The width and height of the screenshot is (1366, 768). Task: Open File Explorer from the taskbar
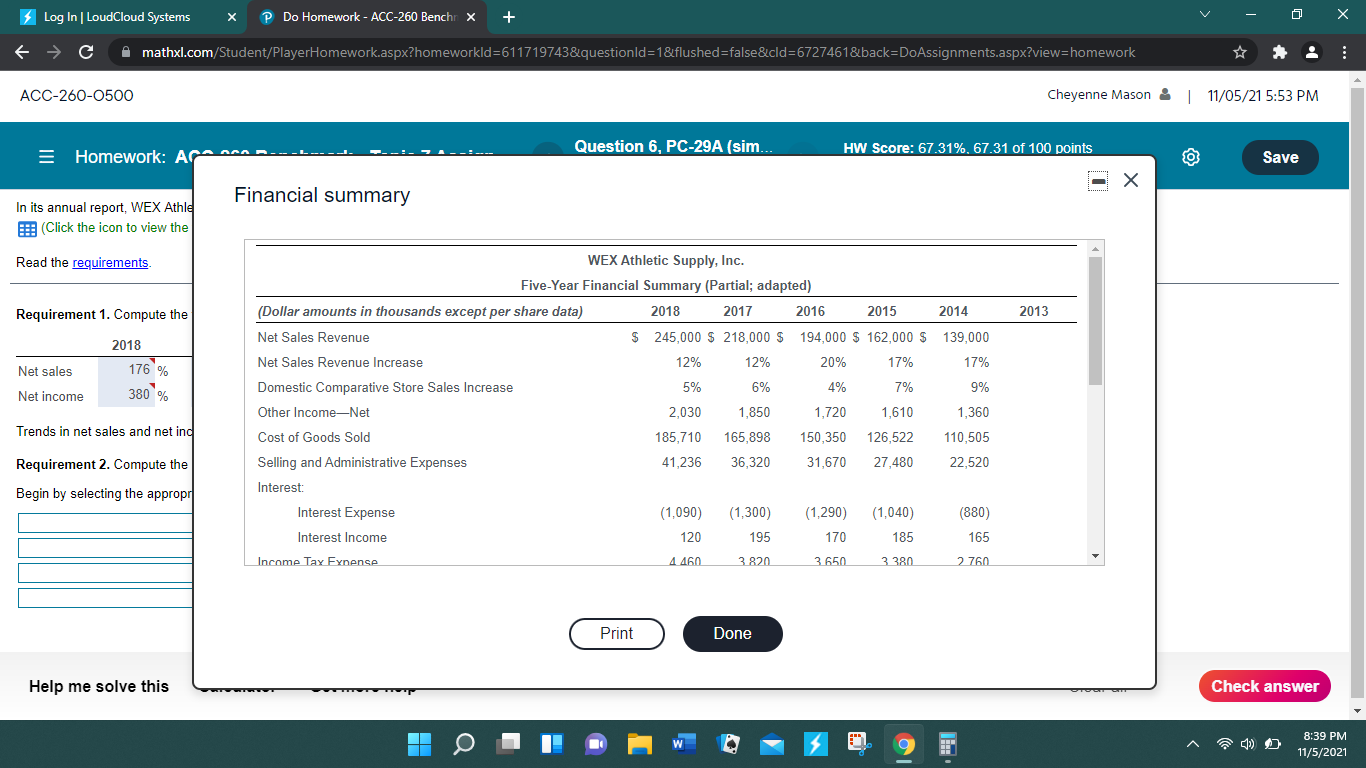[639, 744]
